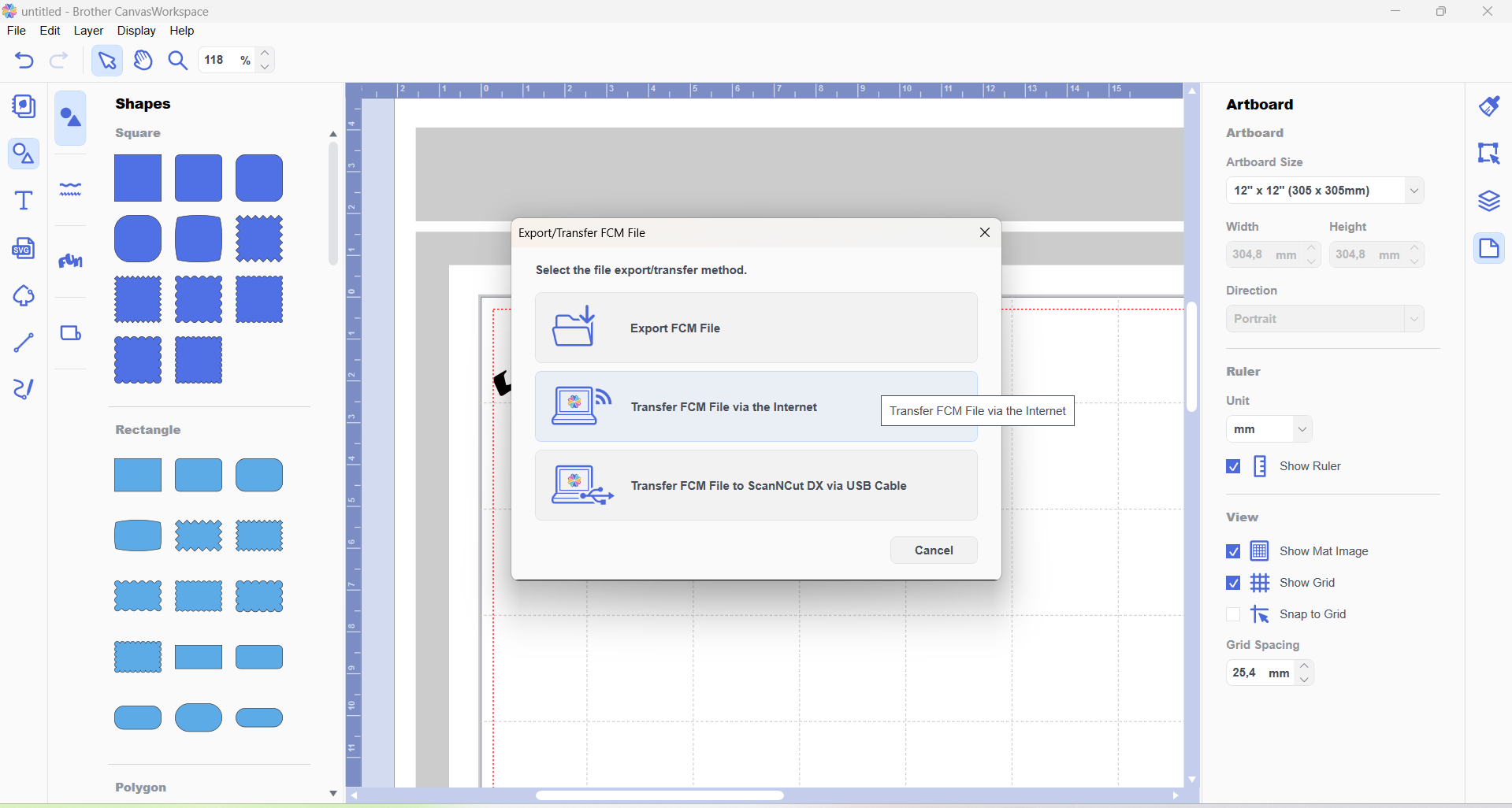Select the wavy lines category icon
Viewport: 1512px width, 808px height.
tap(71, 189)
